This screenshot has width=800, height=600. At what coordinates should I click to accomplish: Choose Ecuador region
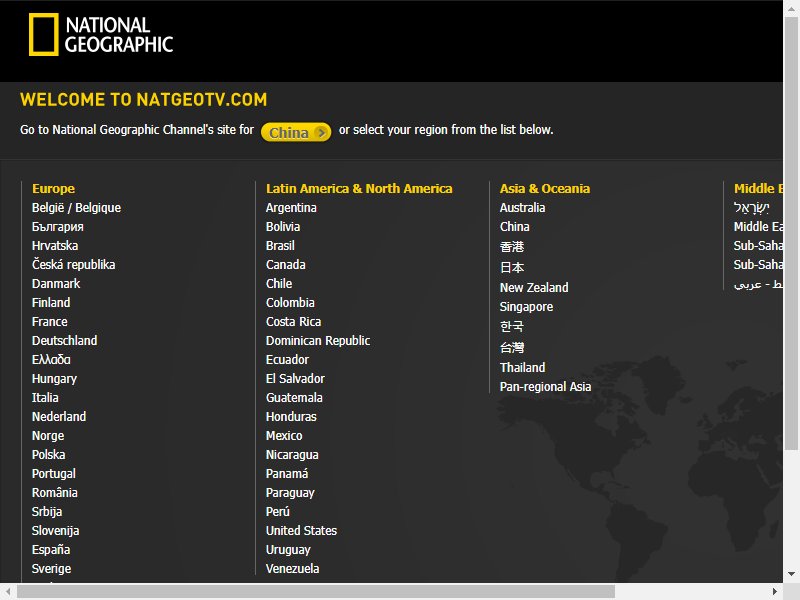[287, 359]
